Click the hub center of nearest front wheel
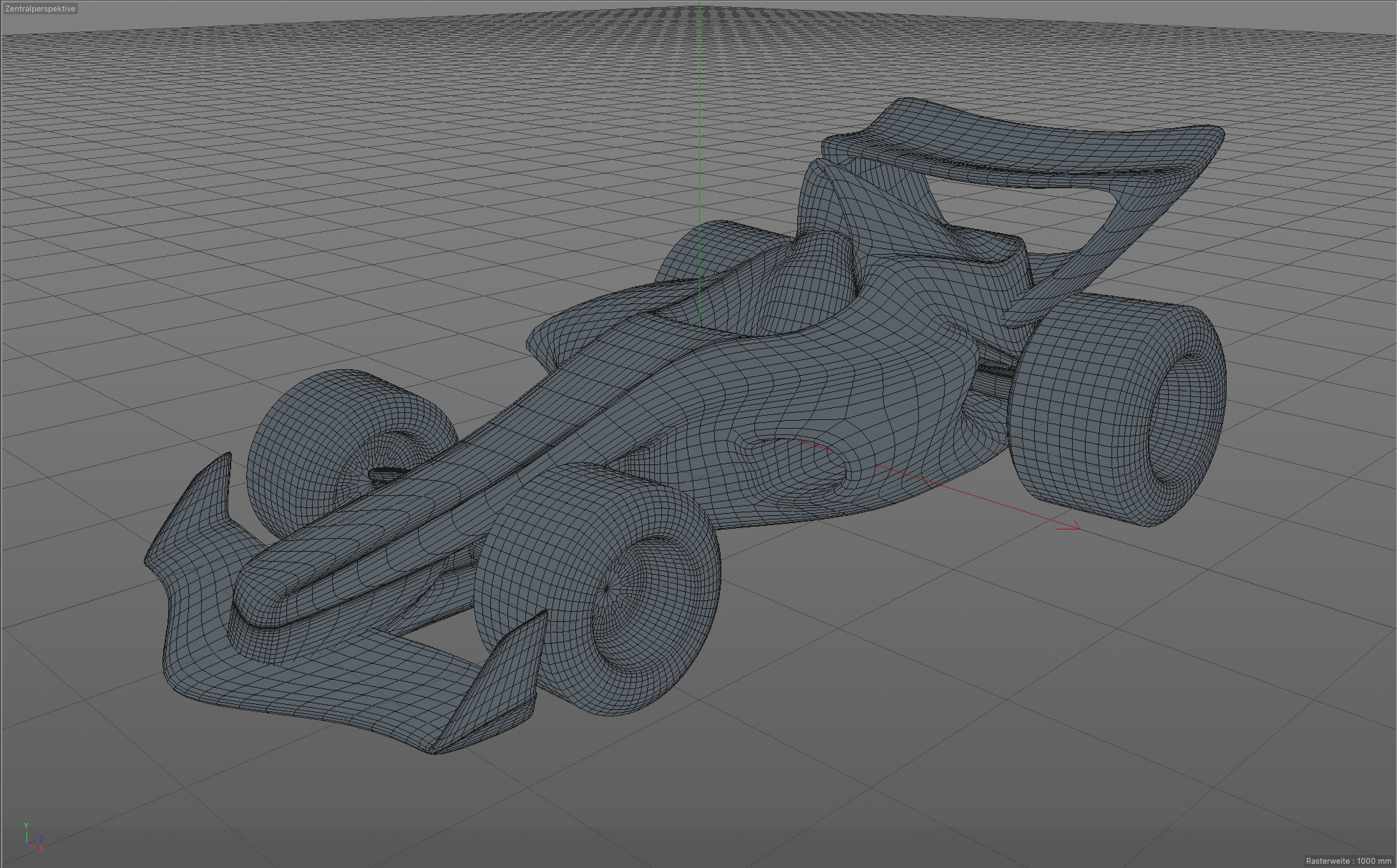1397x868 pixels. 607,588
